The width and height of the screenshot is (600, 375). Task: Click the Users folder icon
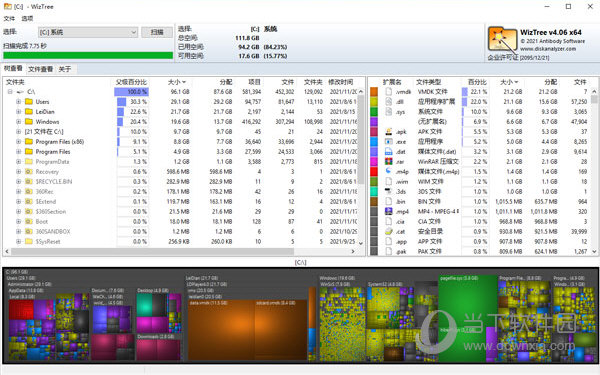pyautogui.click(x=29, y=102)
